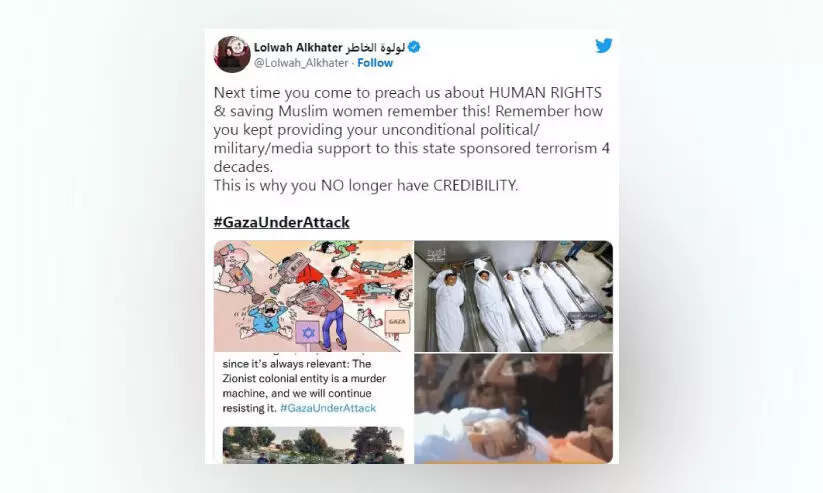This screenshot has width=823, height=493.
Task: Open the photo of white shrouded bodies
Action: tap(513, 296)
